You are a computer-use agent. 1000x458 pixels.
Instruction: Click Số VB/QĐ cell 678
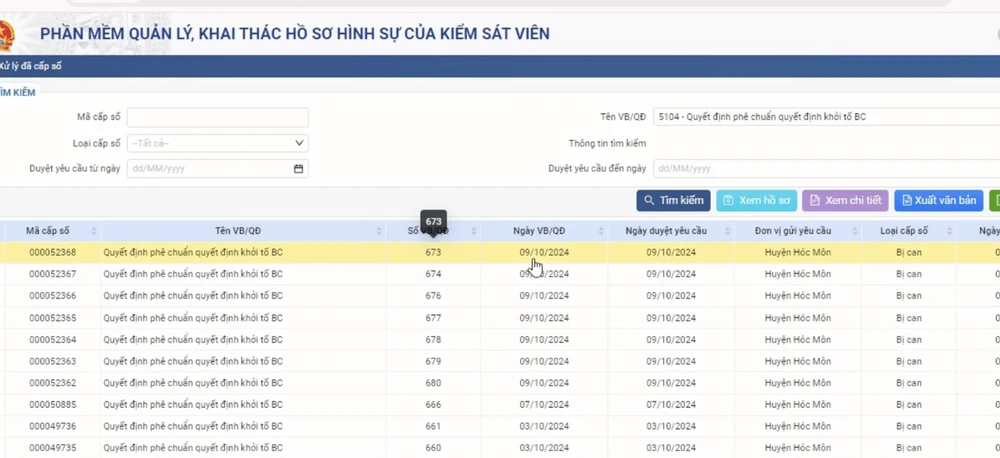tap(433, 339)
